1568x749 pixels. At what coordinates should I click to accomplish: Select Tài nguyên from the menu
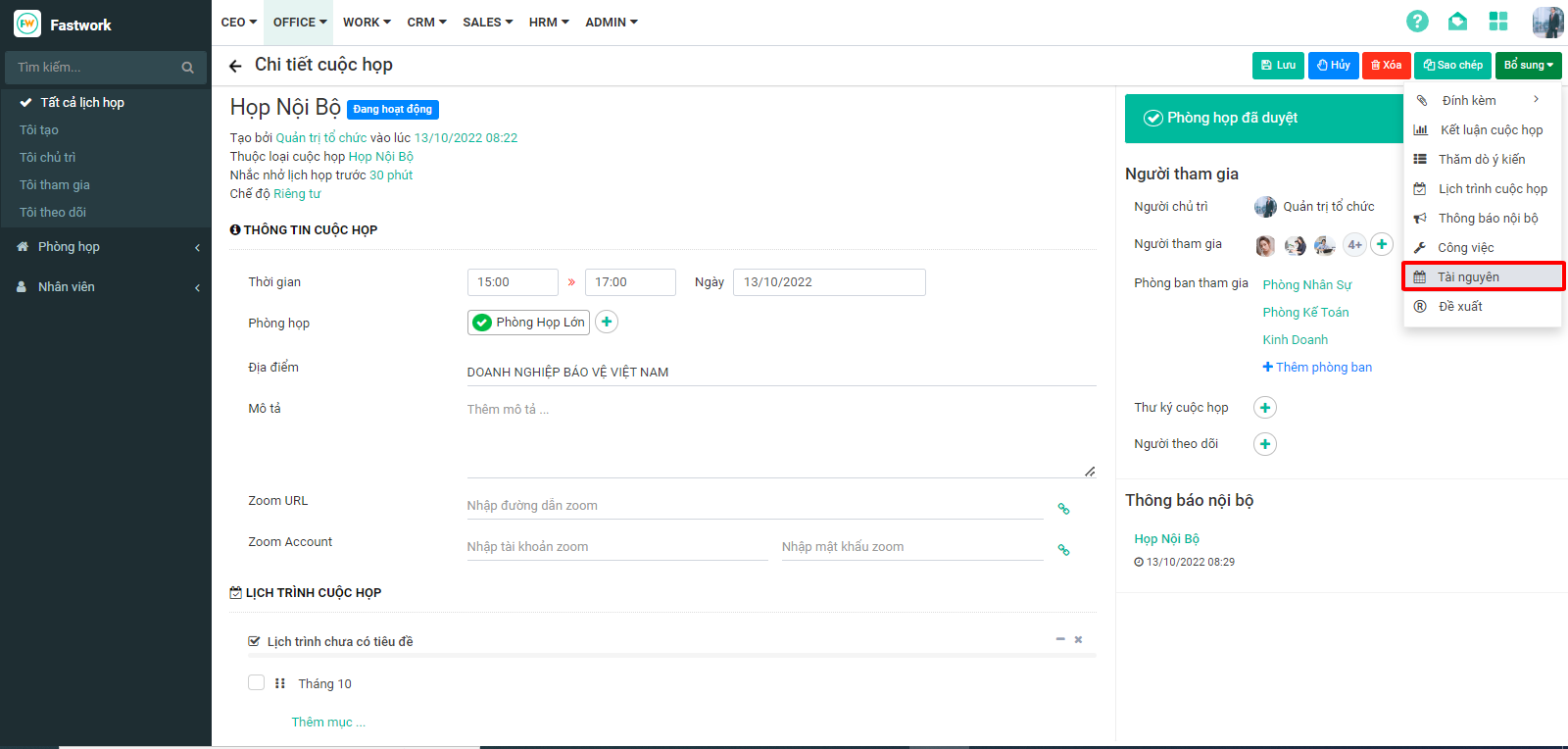pos(1468,276)
